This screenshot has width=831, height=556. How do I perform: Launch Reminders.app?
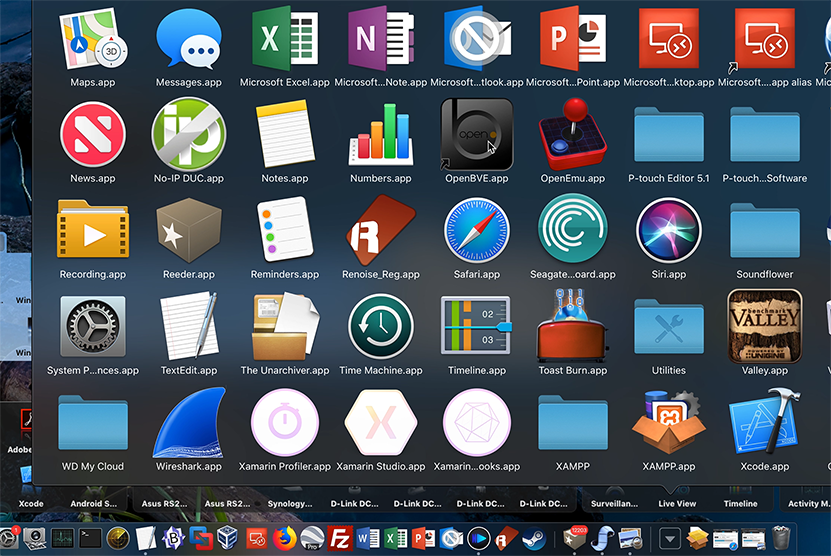(x=285, y=230)
